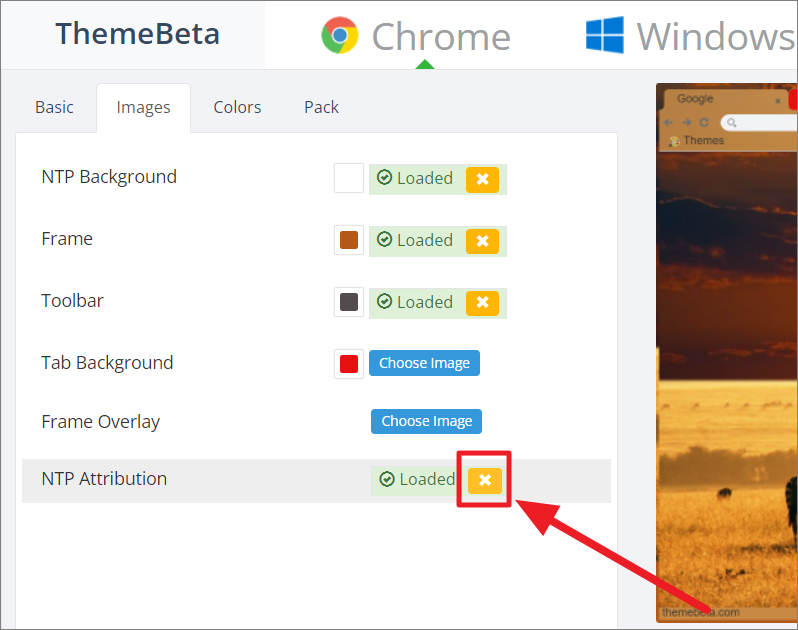Click the preview reload icon
Viewport: 798px width, 630px height.
[x=704, y=123]
